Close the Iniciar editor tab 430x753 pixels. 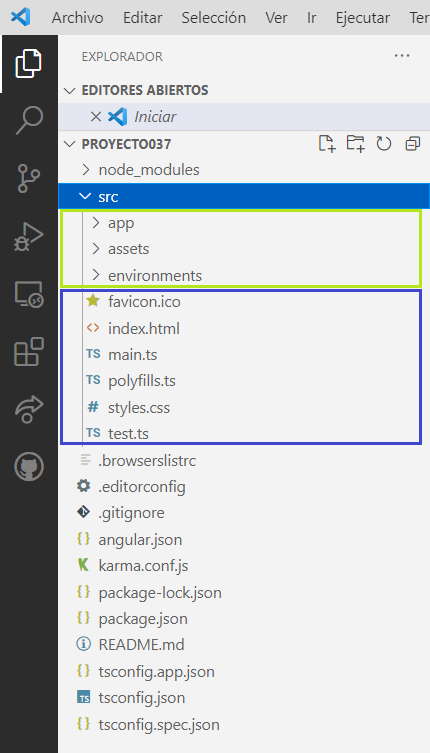click(x=96, y=117)
